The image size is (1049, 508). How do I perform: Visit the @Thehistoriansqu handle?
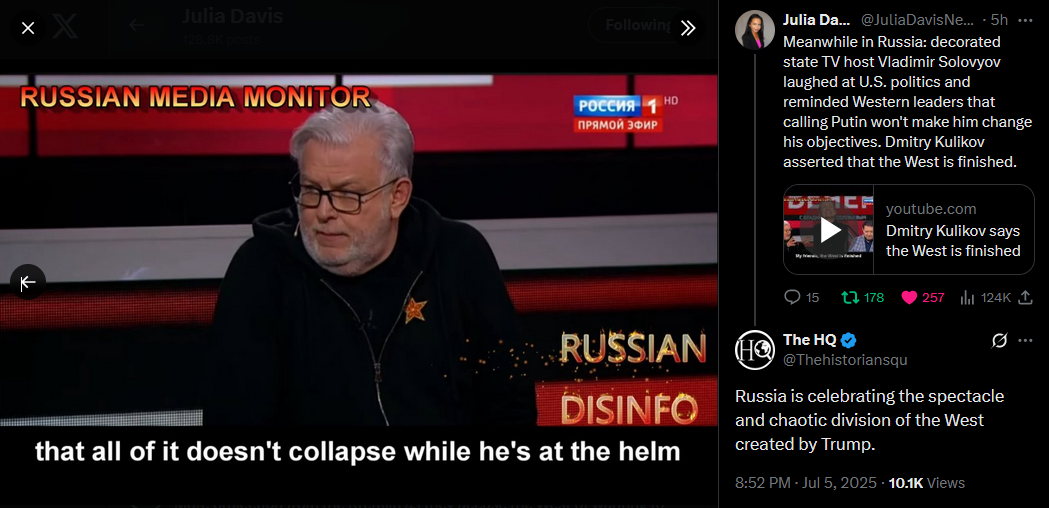tap(845, 360)
